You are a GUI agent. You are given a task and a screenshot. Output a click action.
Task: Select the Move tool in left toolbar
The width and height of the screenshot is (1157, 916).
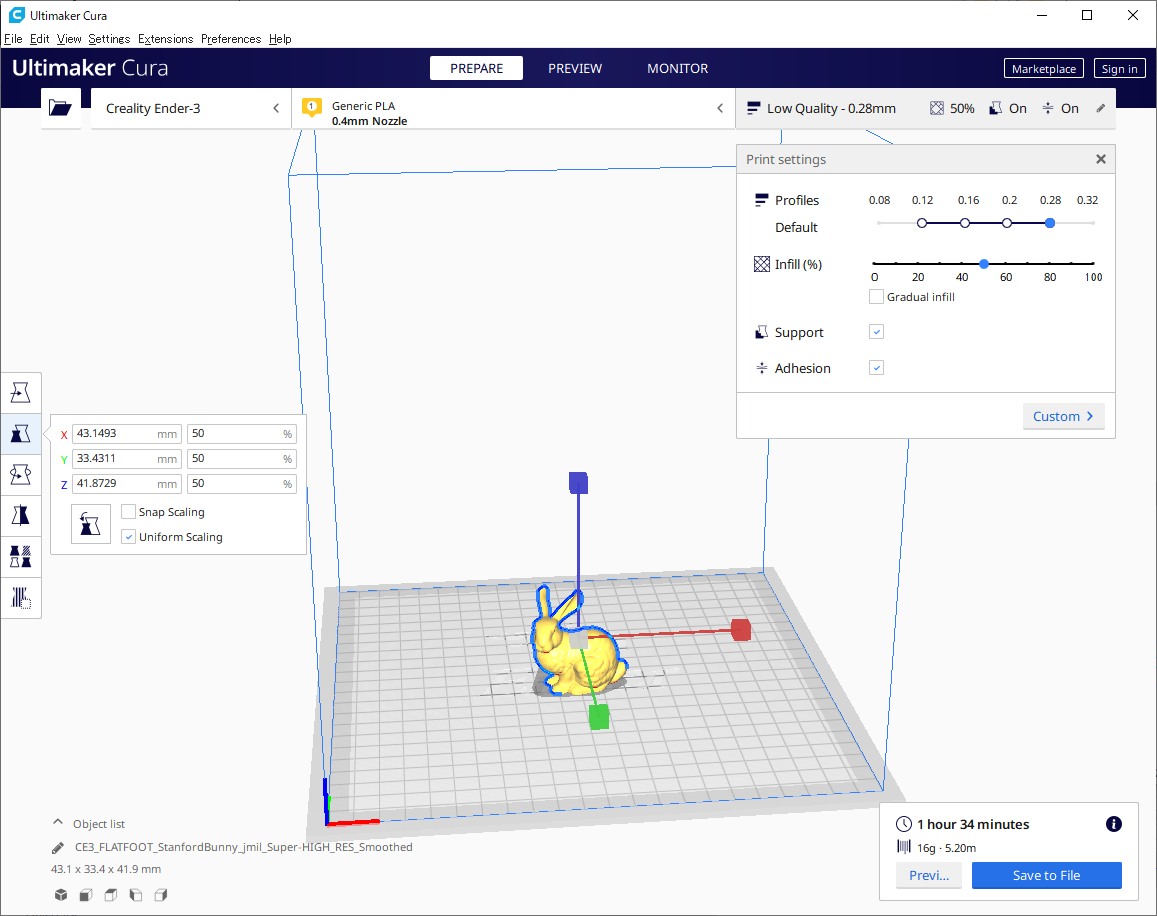click(21, 393)
